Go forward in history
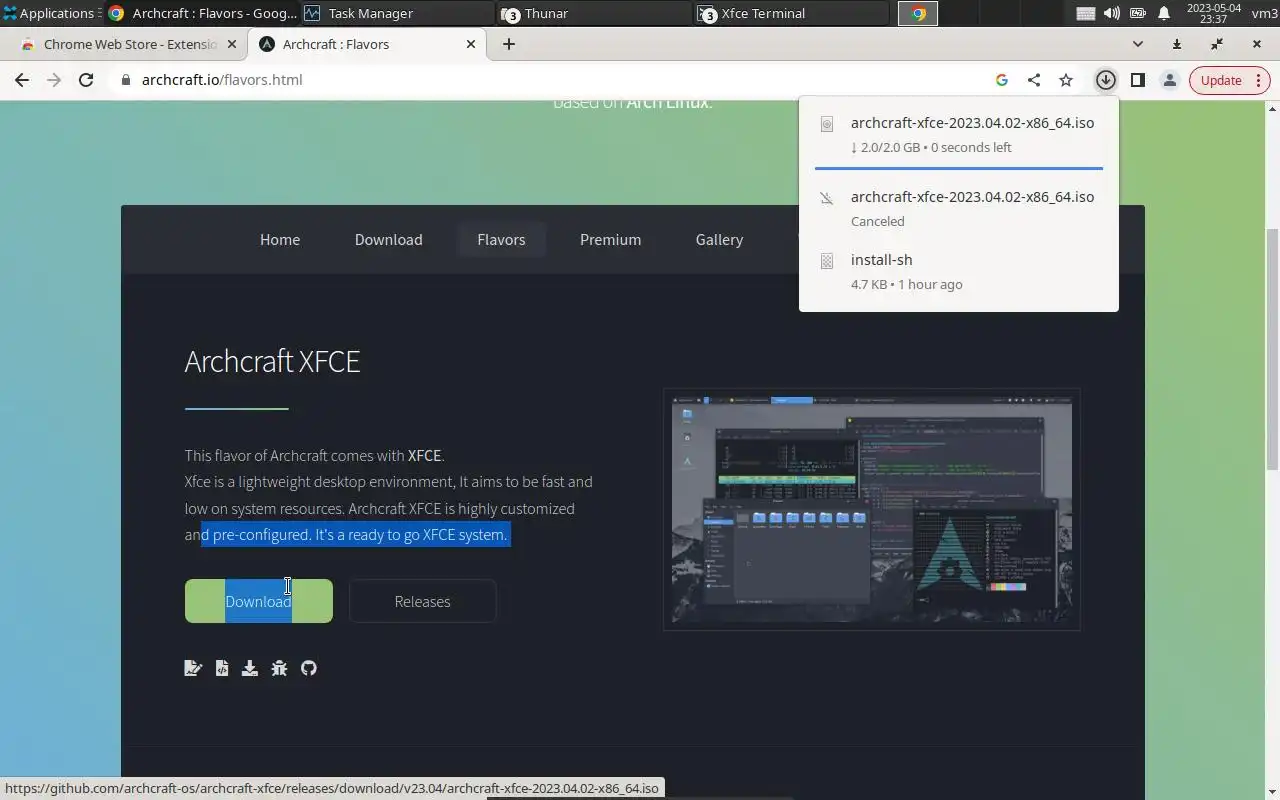The width and height of the screenshot is (1280, 800). [x=54, y=80]
